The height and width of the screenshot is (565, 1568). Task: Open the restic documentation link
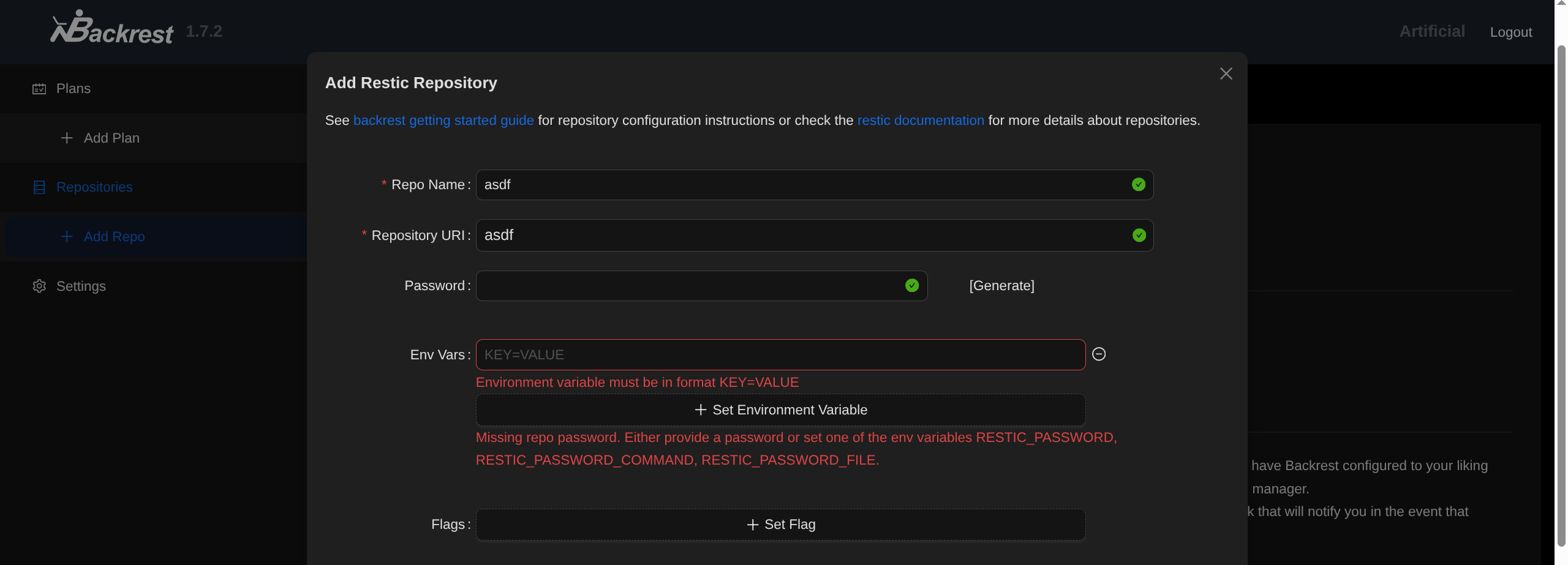[x=920, y=121]
